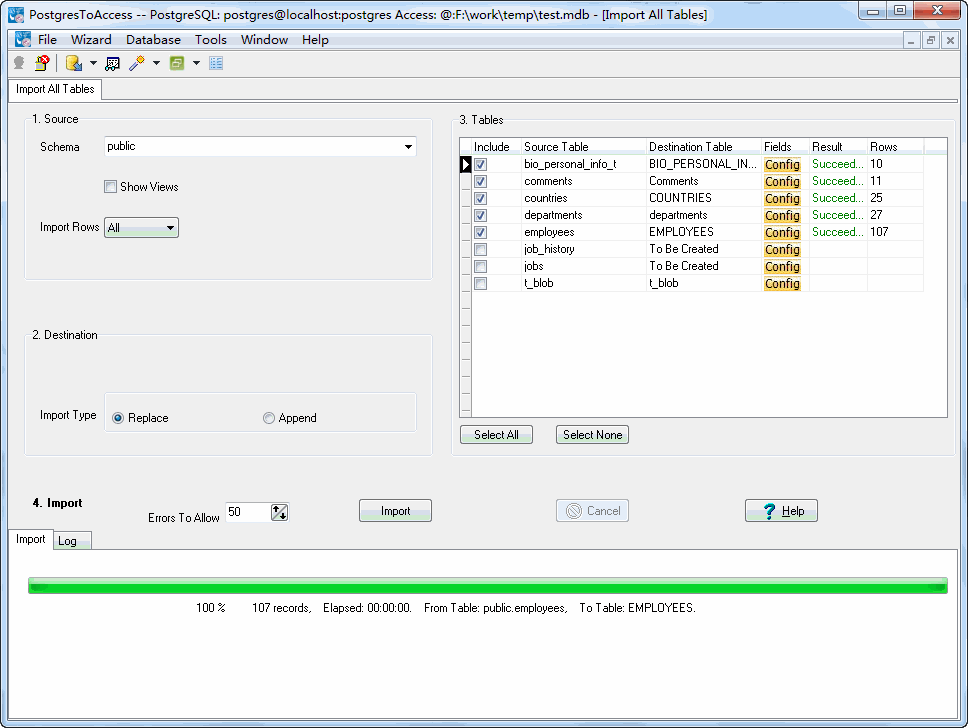Viewport: 968px width, 728px height.
Task: Click Config for comments row
Action: tap(782, 182)
